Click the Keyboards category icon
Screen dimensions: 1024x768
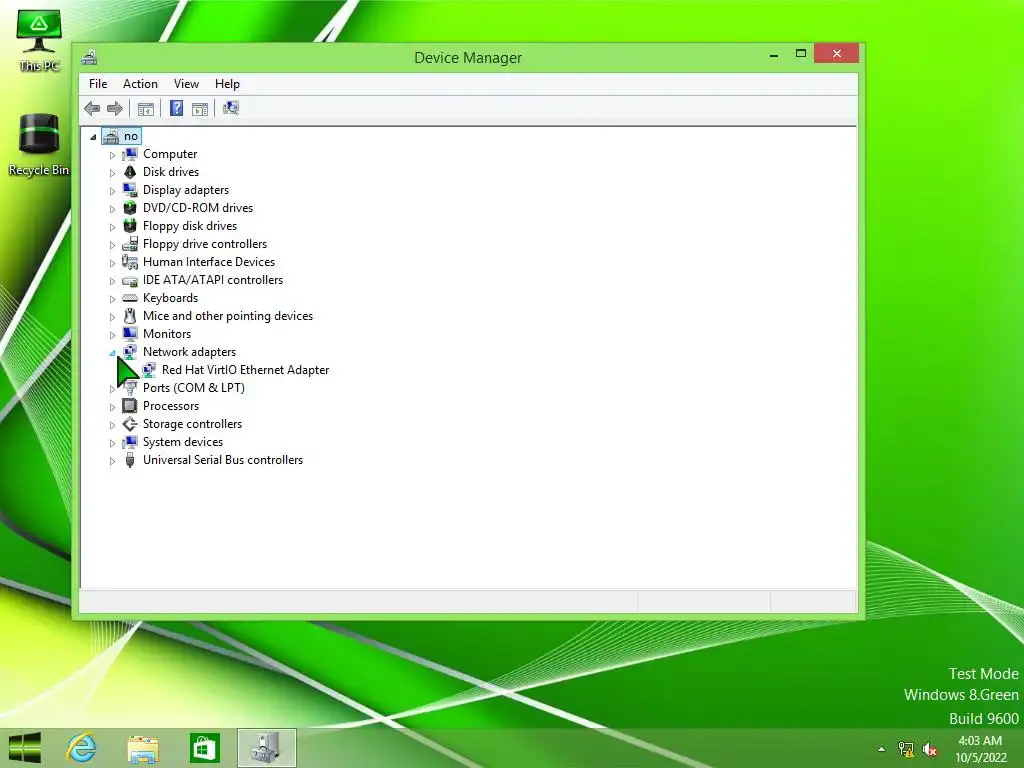click(x=130, y=298)
